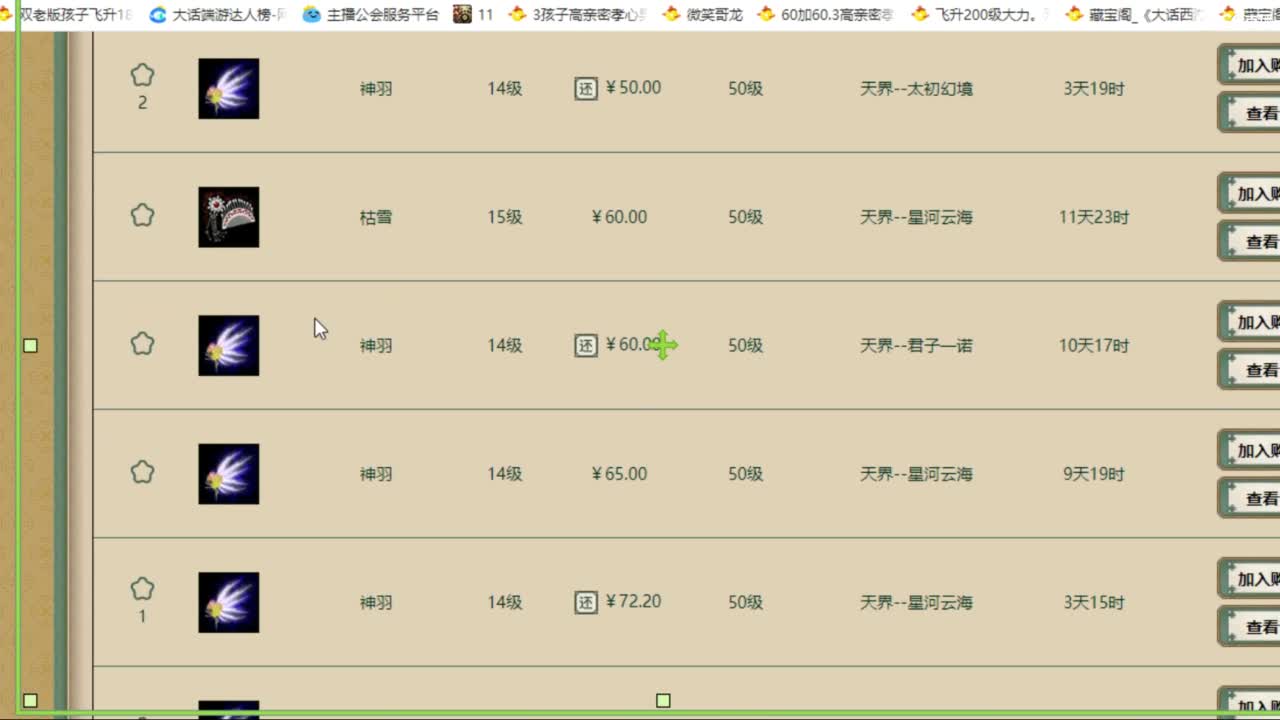Open bookmark 60加60.3高亲密孝

(x=826, y=15)
